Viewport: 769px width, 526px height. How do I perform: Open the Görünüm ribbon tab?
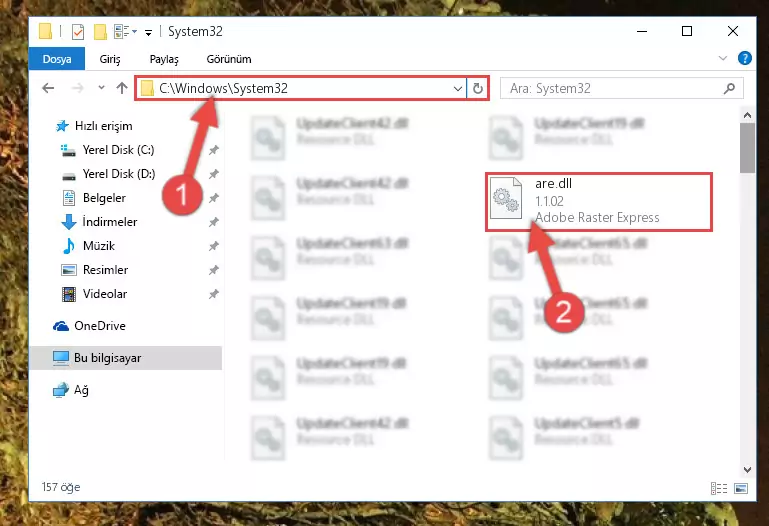click(229, 59)
